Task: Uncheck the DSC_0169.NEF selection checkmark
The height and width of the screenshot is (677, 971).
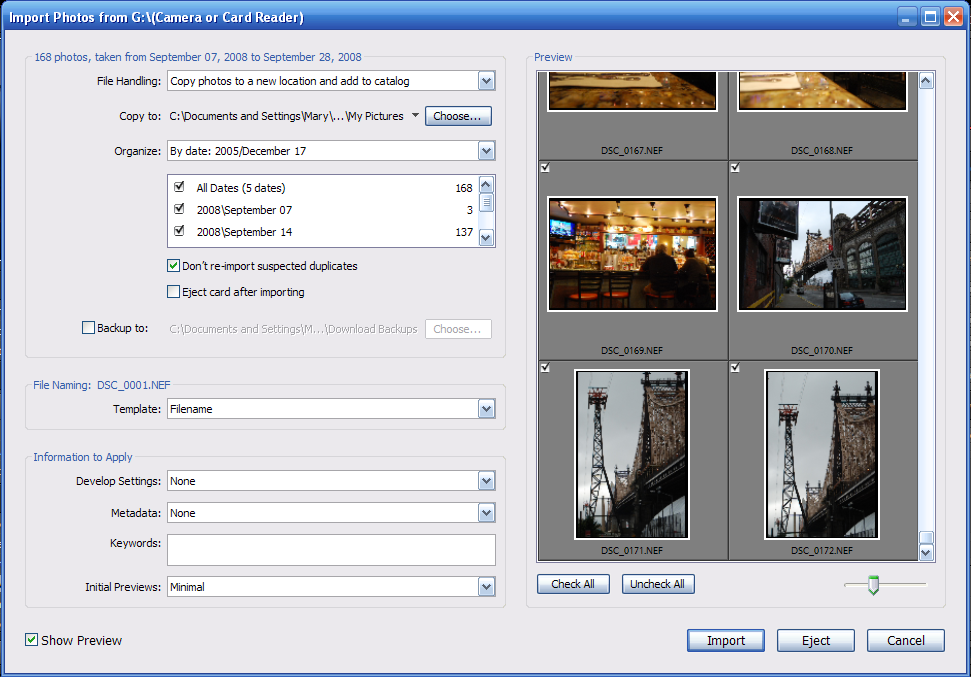Action: coord(545,168)
